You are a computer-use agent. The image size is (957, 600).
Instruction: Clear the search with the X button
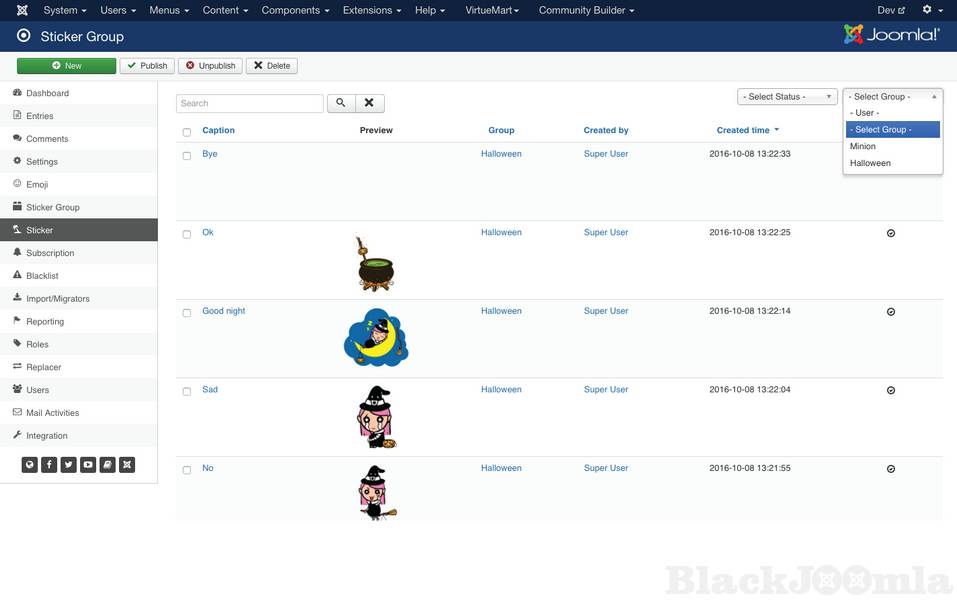click(369, 103)
